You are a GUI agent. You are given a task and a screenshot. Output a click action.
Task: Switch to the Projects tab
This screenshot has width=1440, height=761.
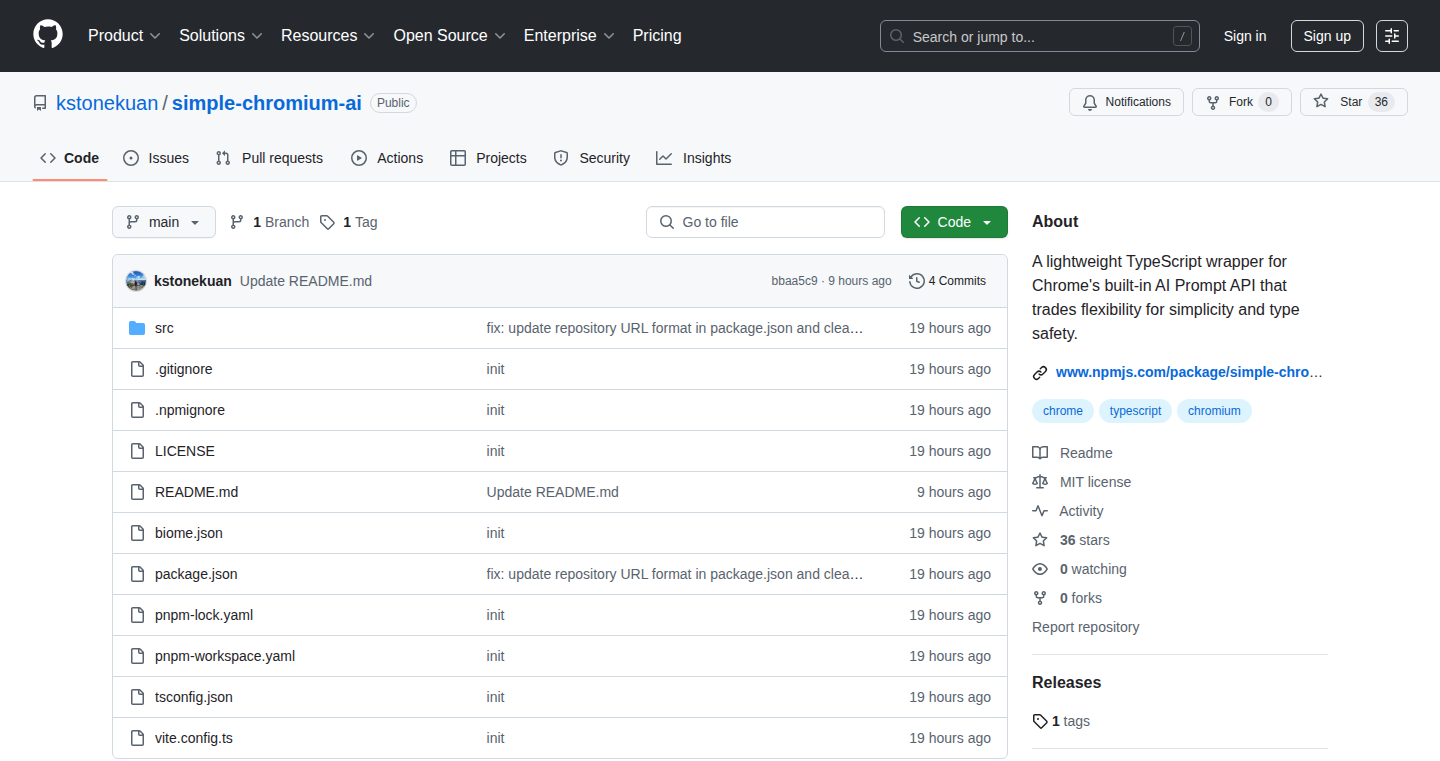(x=488, y=158)
